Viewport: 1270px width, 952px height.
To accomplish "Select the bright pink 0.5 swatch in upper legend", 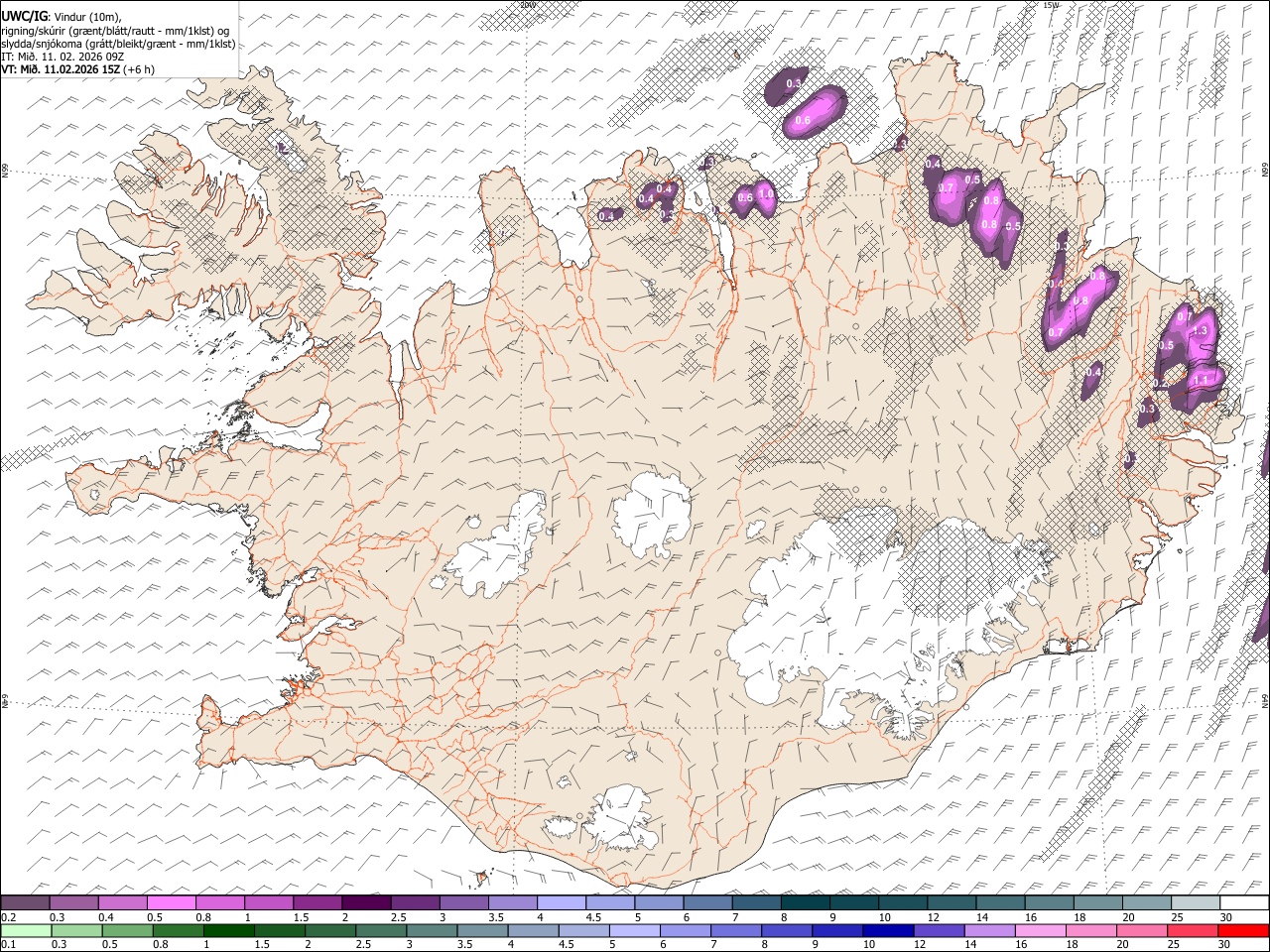I will click(x=171, y=903).
